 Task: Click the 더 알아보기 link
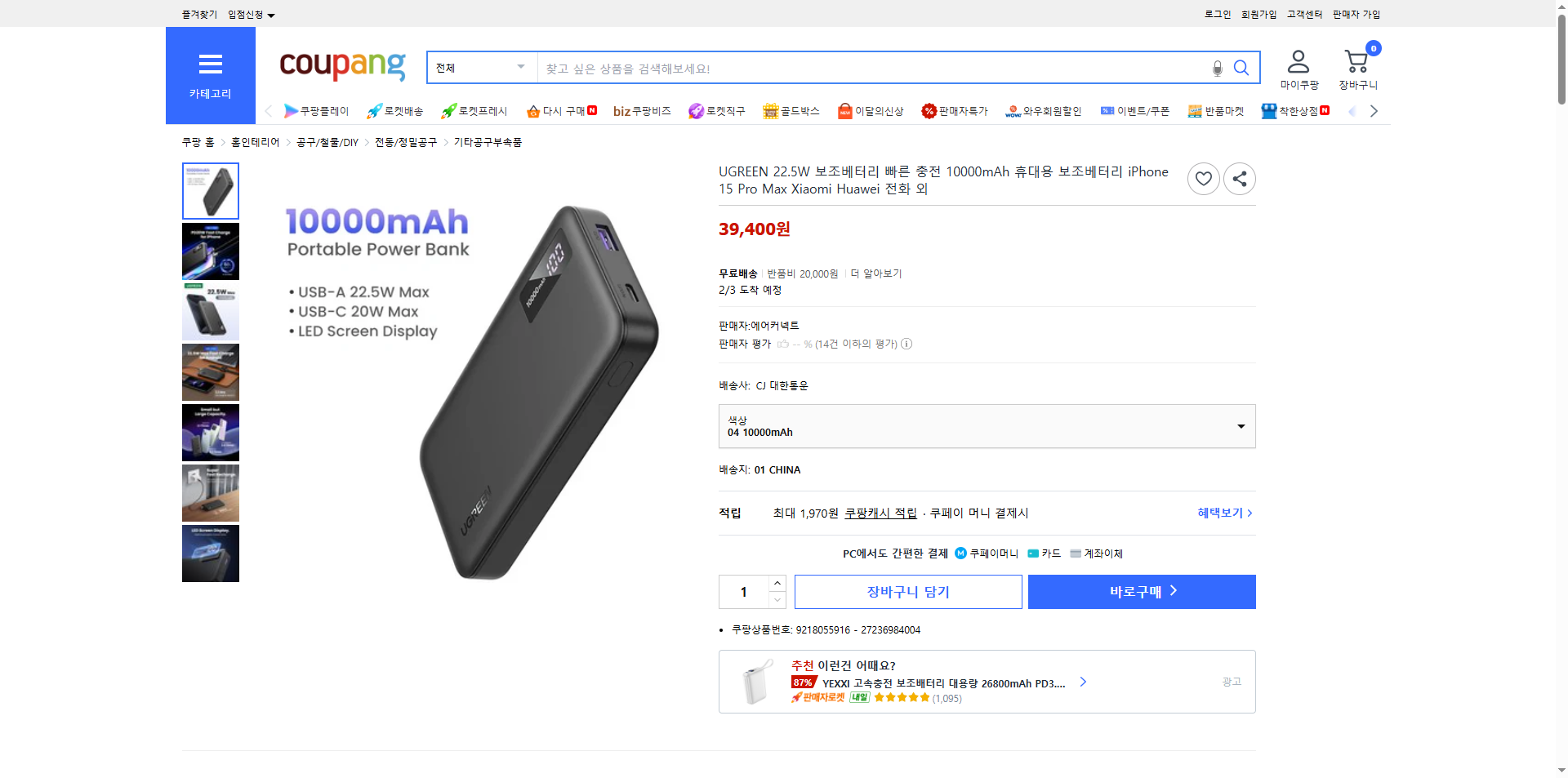tap(878, 273)
